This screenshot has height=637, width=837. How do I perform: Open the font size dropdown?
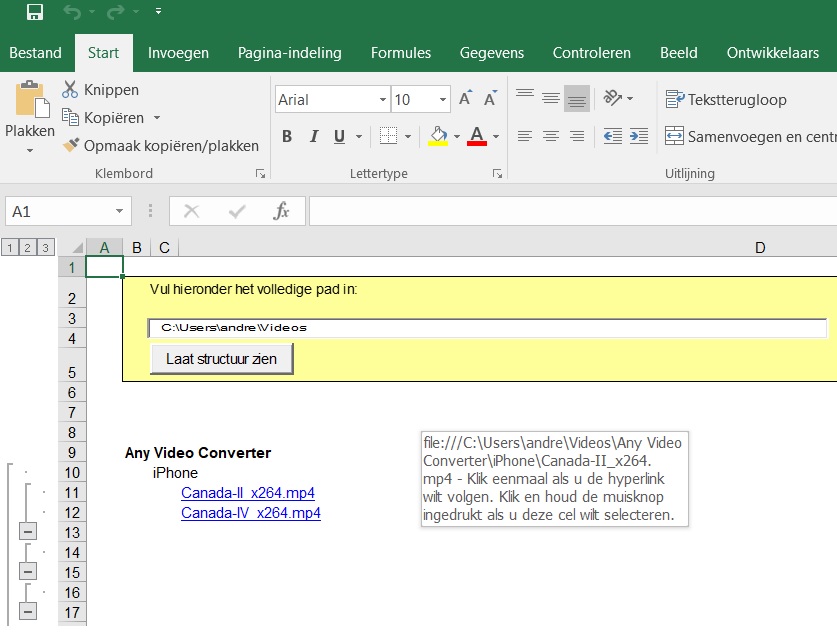(x=443, y=100)
